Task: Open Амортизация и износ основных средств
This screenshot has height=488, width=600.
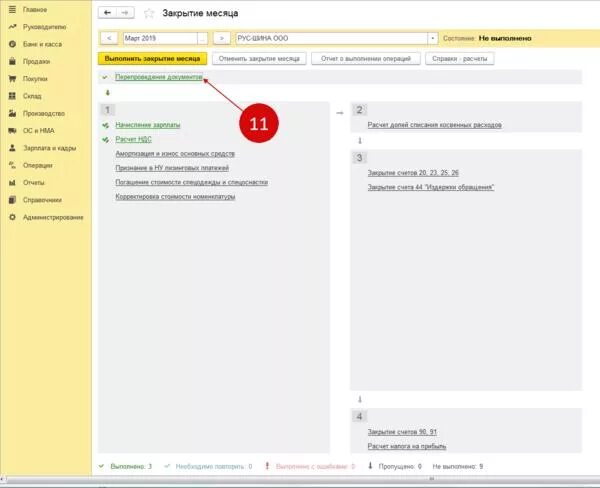Action: point(175,153)
